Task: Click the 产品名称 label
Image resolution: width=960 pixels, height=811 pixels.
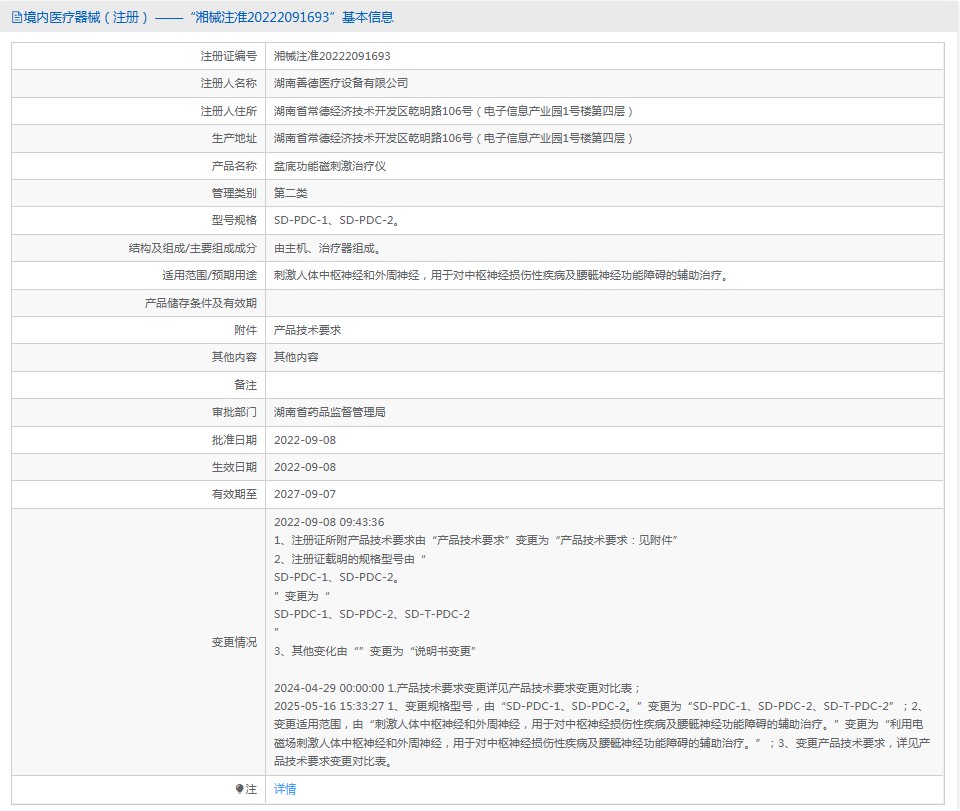Action: (234, 166)
